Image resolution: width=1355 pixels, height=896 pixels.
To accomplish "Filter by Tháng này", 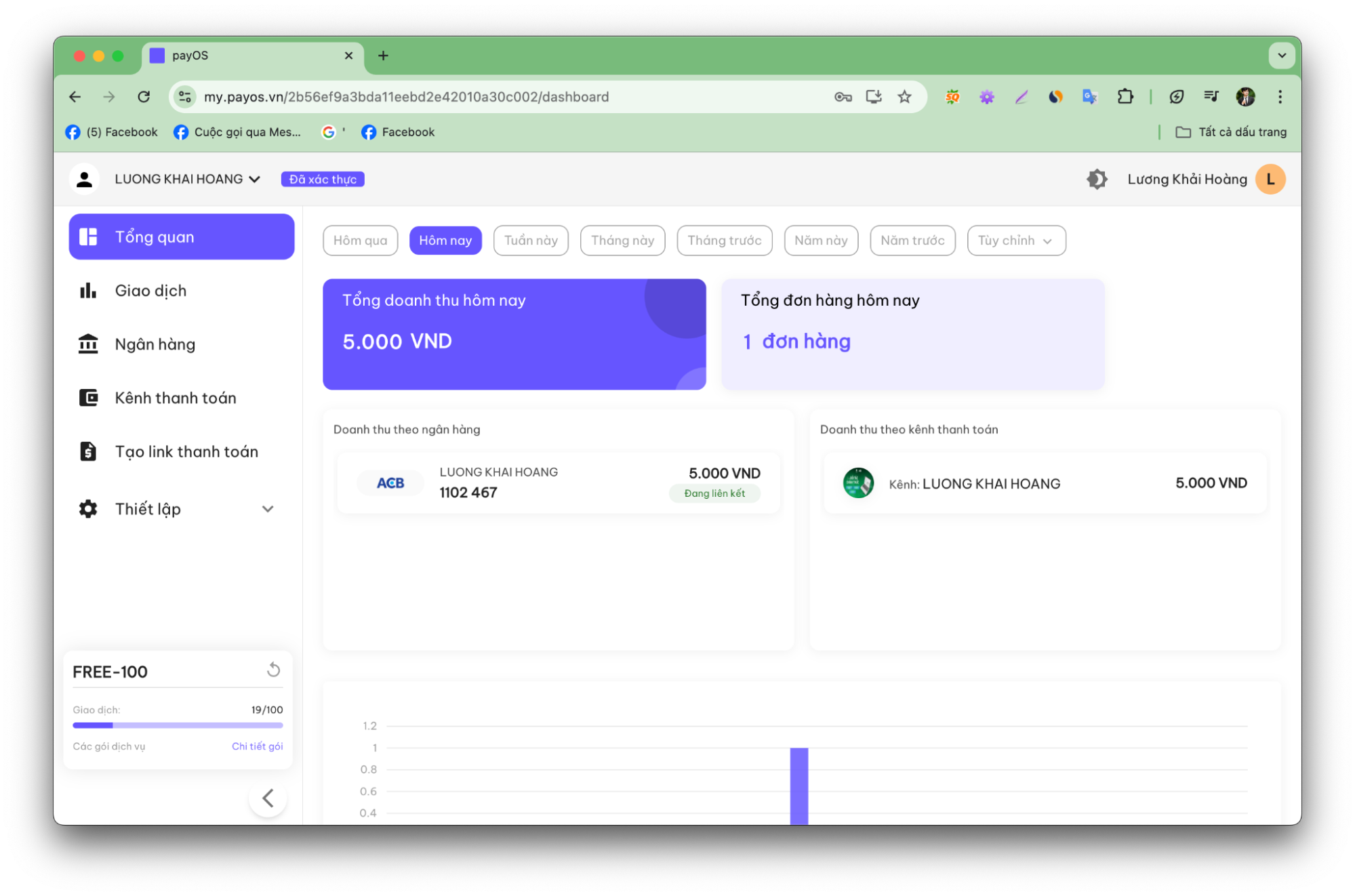I will [622, 241].
